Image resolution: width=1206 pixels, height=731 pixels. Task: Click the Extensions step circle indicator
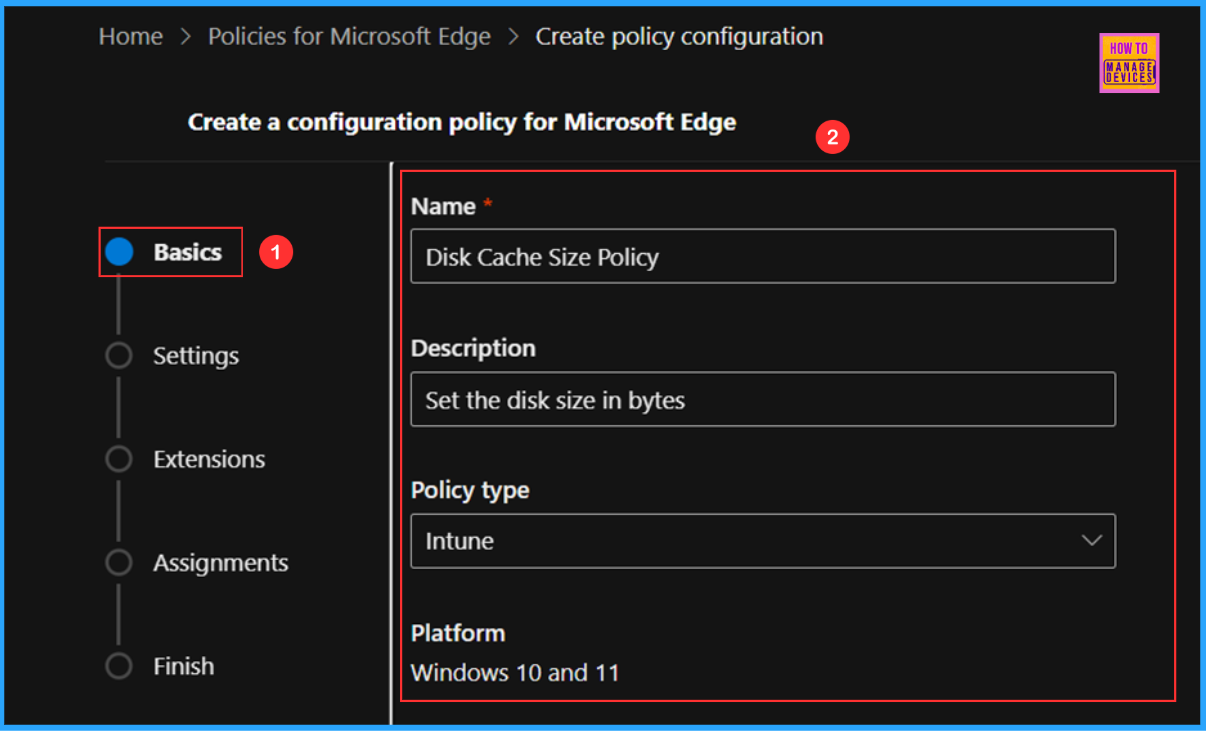click(119, 459)
